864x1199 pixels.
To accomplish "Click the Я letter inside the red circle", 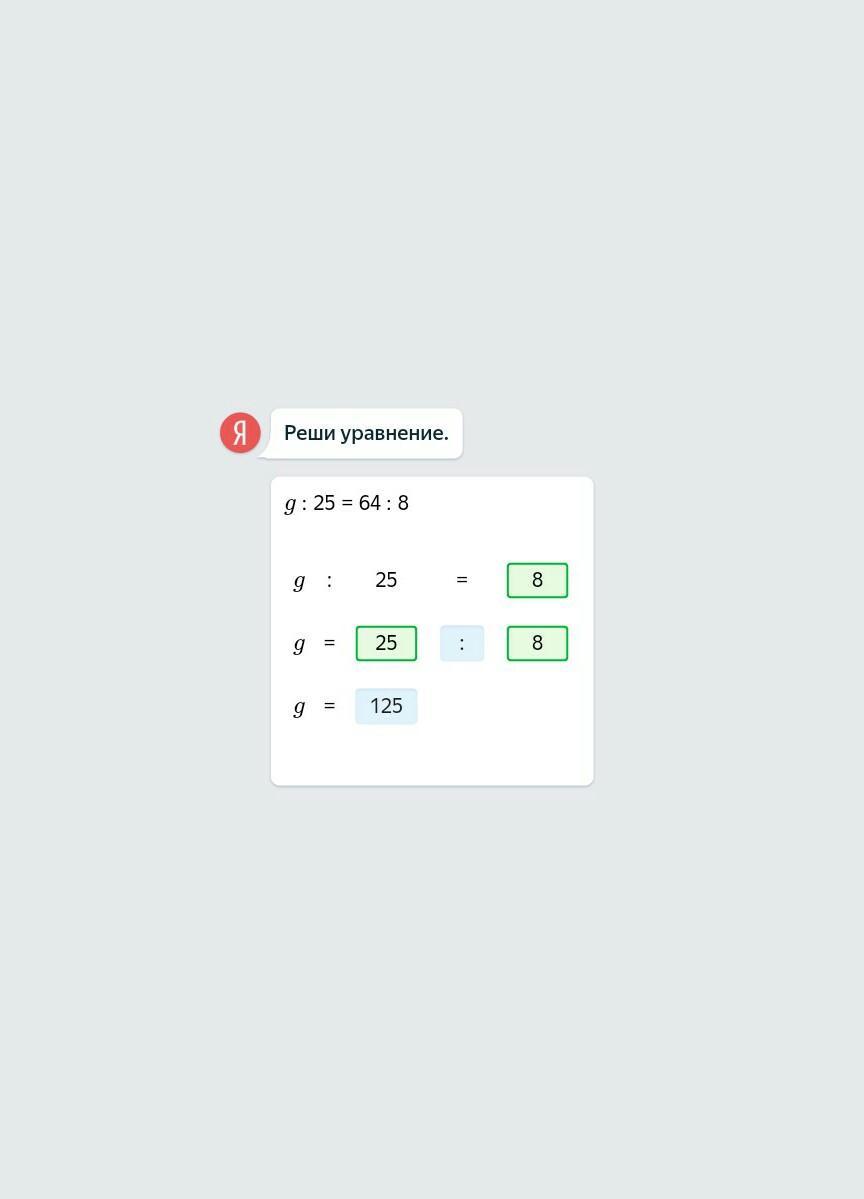I will pyautogui.click(x=240, y=434).
